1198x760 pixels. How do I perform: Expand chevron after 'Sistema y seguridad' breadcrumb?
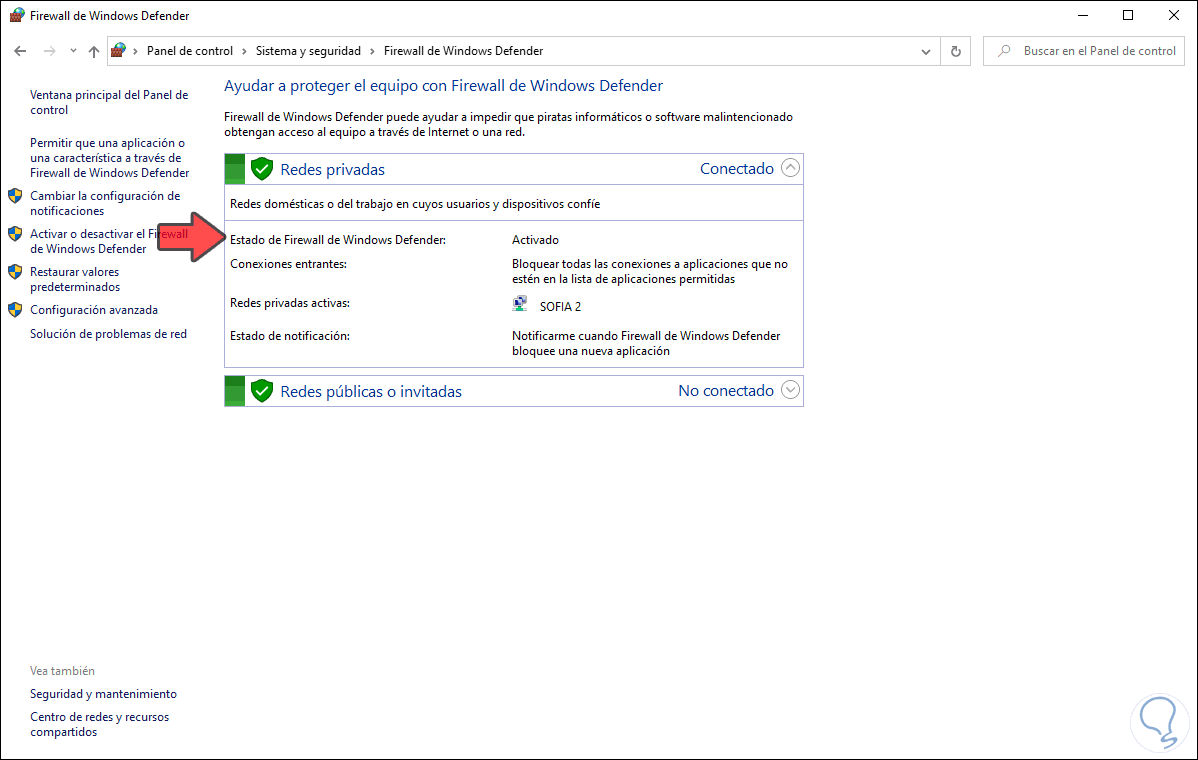(x=373, y=50)
